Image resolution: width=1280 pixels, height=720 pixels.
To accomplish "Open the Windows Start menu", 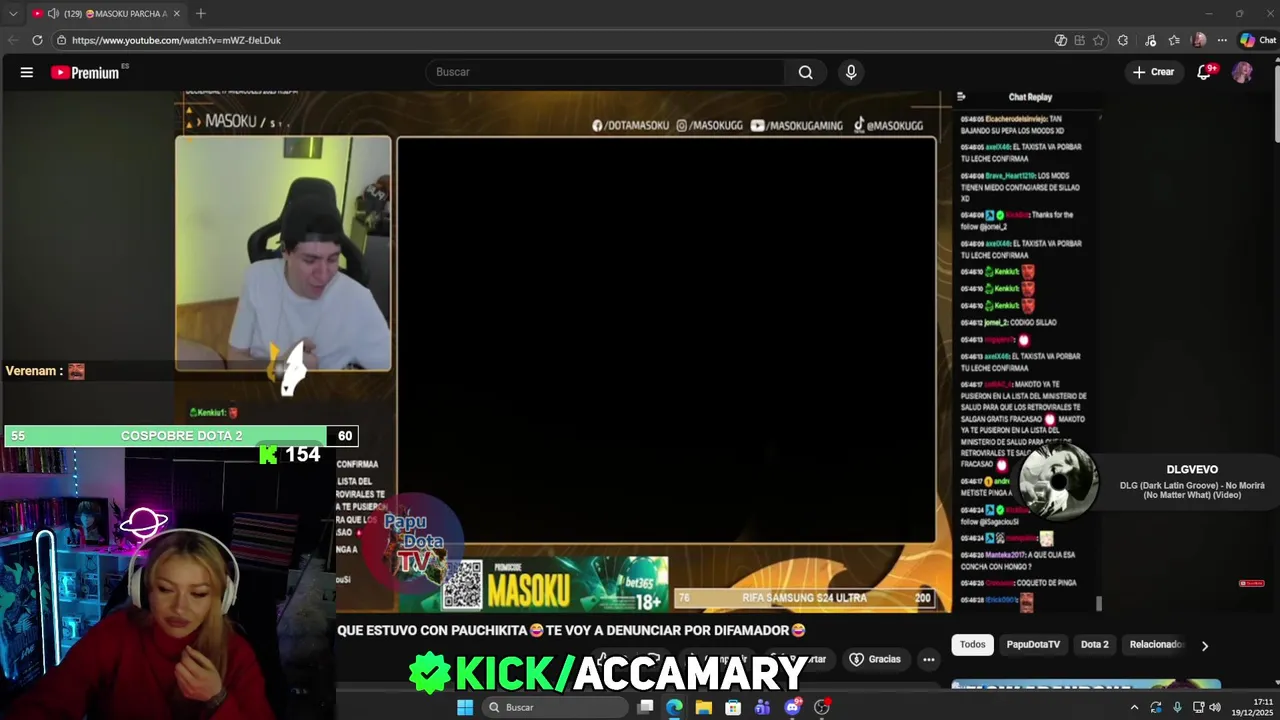I will (x=465, y=707).
